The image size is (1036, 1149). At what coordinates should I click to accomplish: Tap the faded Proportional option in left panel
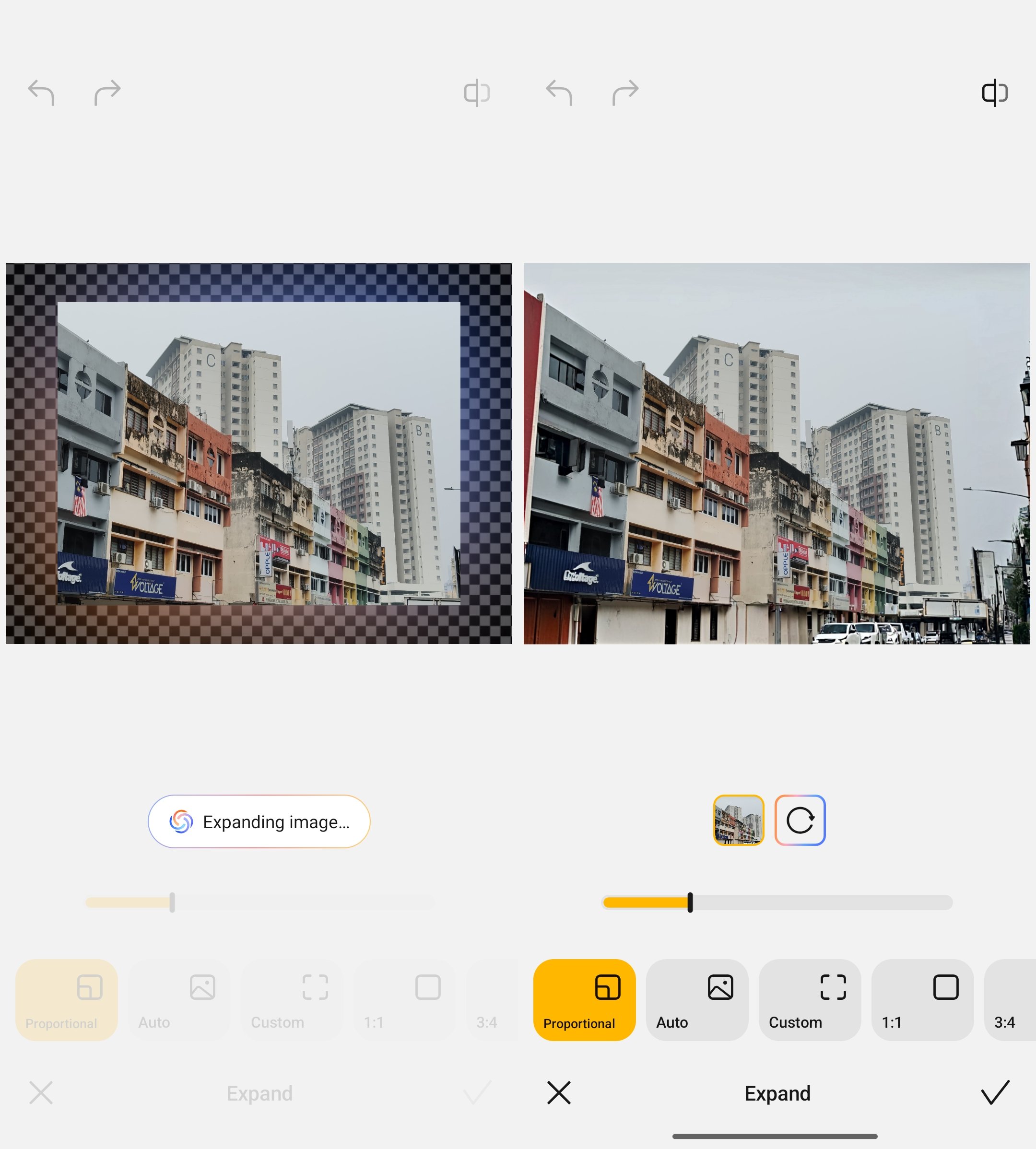tap(67, 1000)
